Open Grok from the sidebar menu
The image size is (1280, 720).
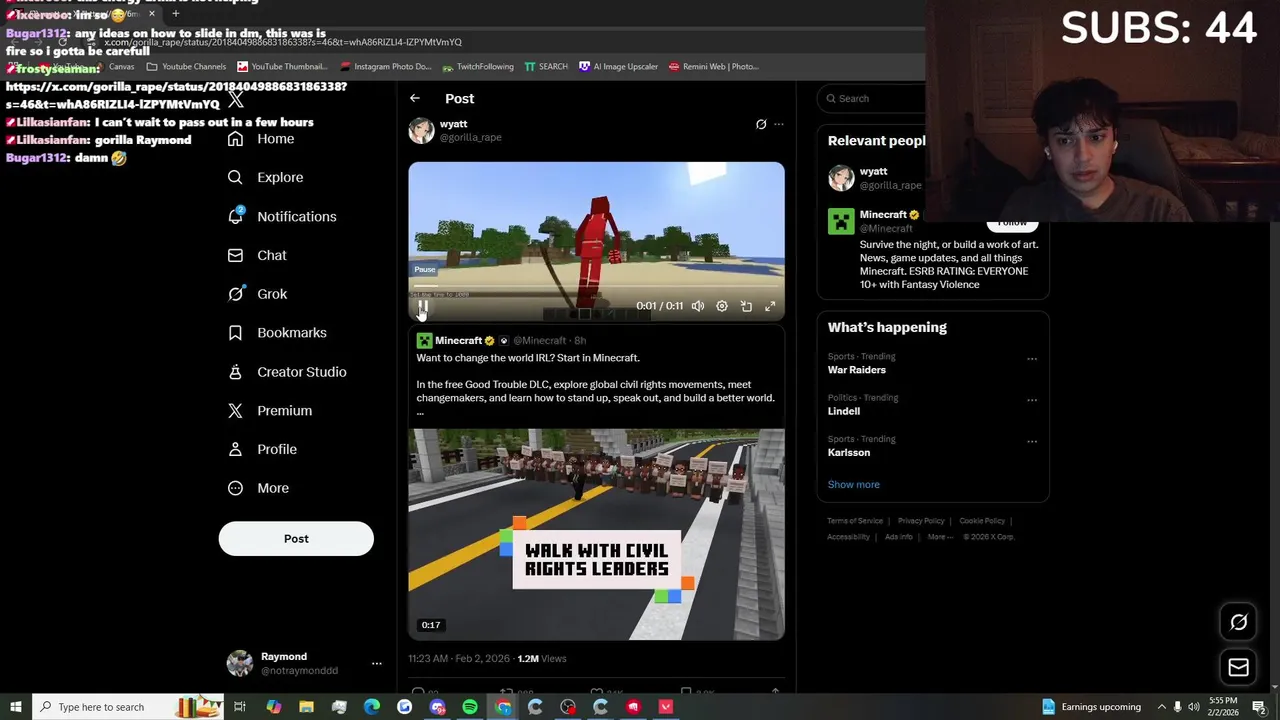click(257, 294)
